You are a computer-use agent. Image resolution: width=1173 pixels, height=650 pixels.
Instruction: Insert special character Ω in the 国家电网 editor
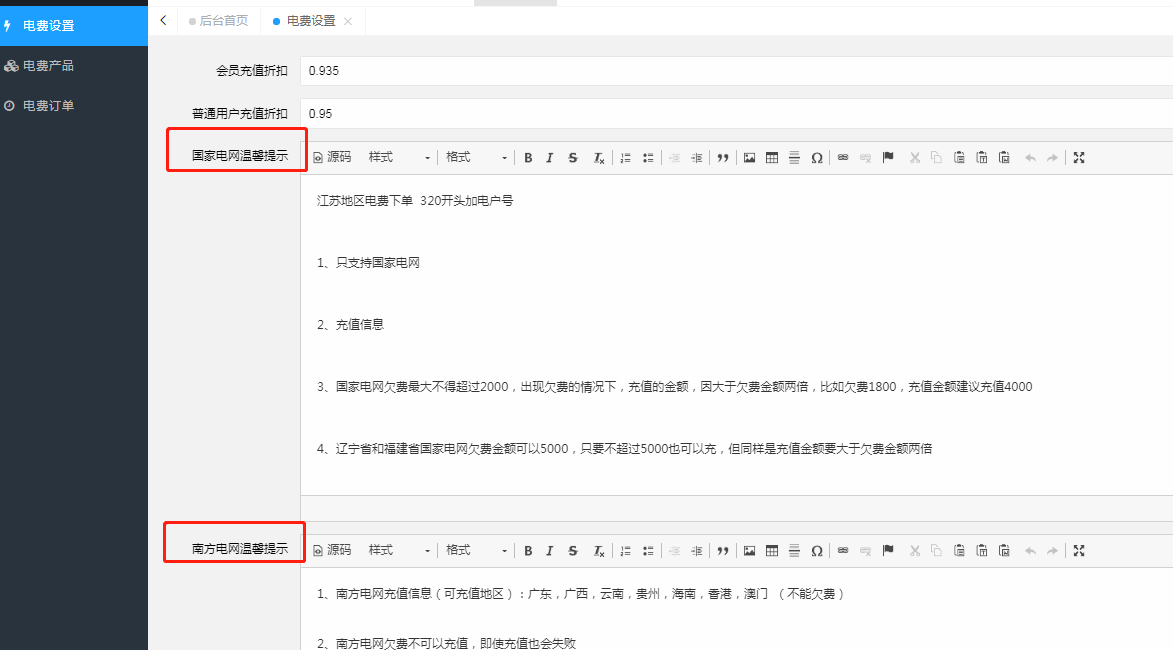(817, 158)
